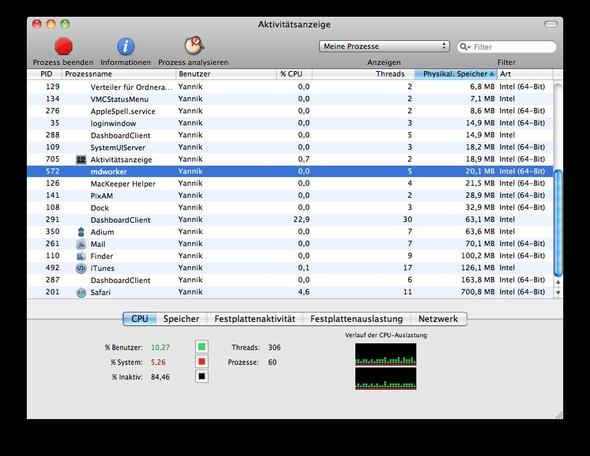Switch to the Netzwerk tab

tap(438, 319)
